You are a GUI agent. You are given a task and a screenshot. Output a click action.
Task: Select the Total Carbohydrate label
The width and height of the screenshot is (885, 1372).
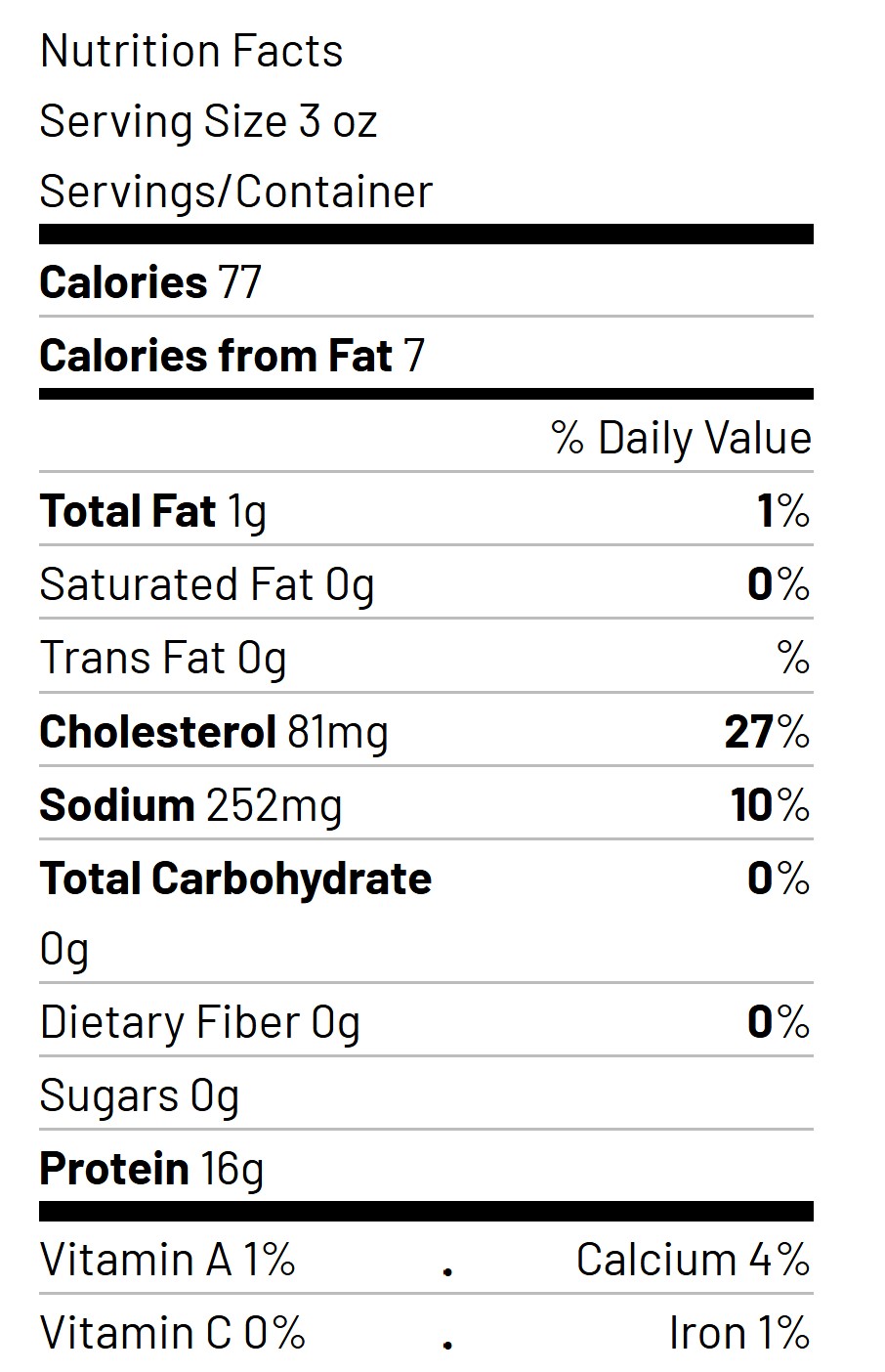coord(235,879)
